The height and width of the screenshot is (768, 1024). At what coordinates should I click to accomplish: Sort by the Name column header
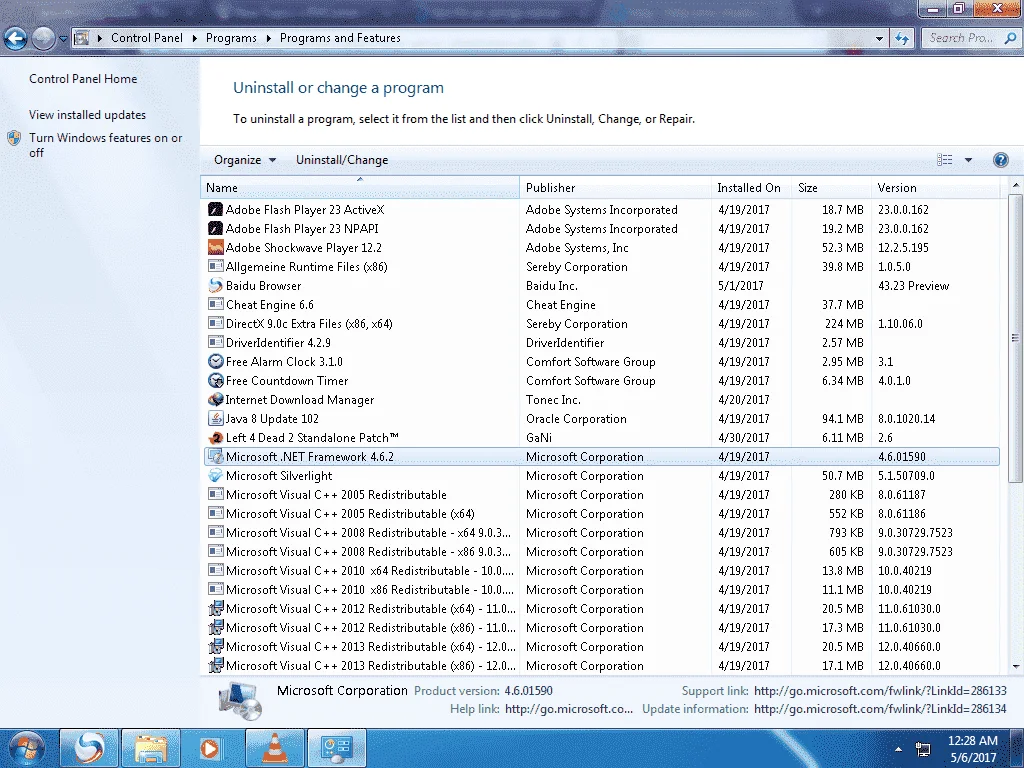click(x=360, y=187)
